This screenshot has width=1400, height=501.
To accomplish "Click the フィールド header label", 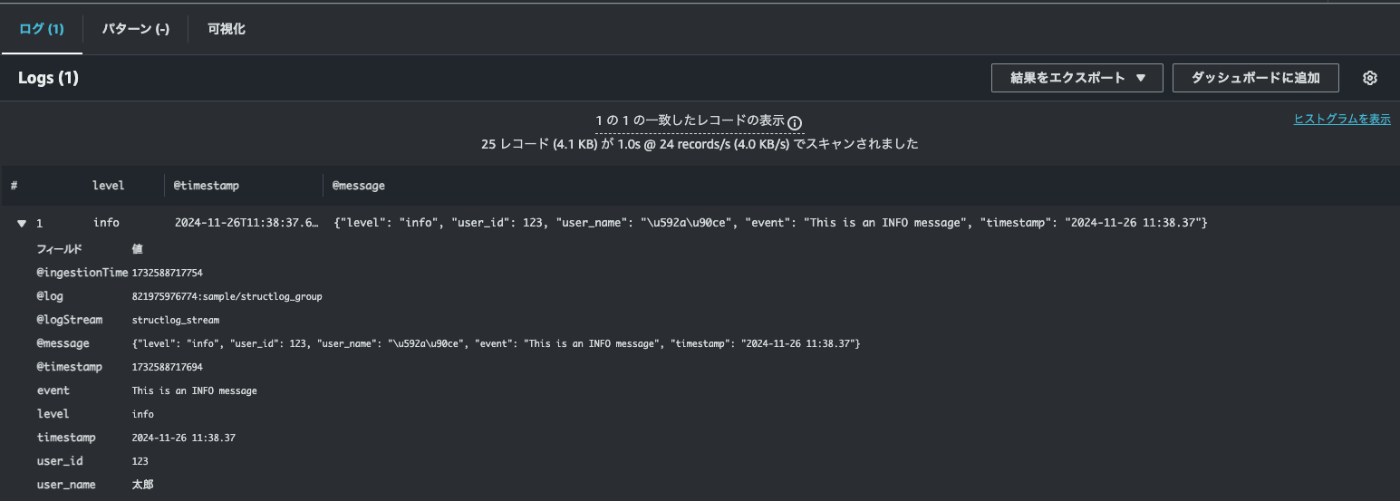I will point(59,249).
